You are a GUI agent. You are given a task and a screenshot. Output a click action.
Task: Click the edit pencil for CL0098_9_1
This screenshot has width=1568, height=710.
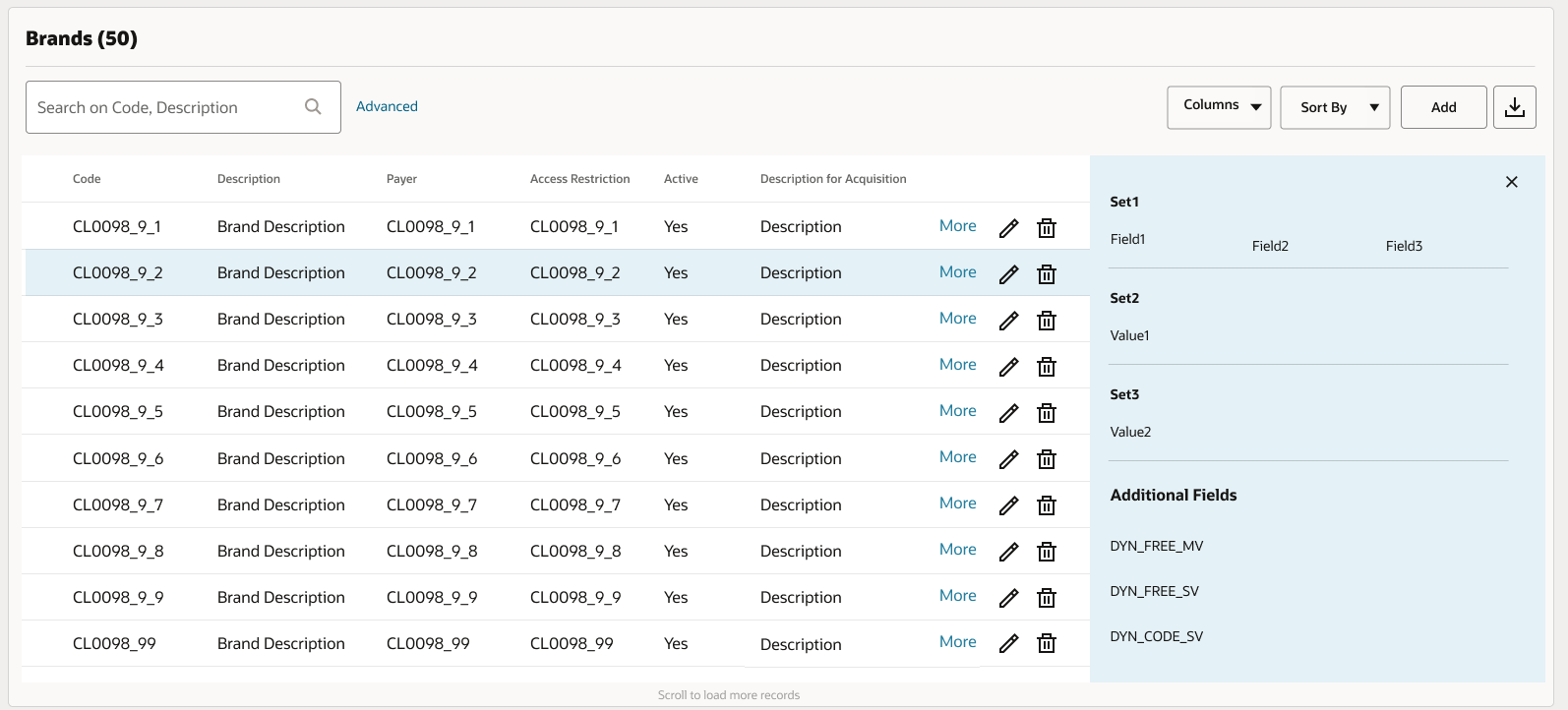(1008, 228)
